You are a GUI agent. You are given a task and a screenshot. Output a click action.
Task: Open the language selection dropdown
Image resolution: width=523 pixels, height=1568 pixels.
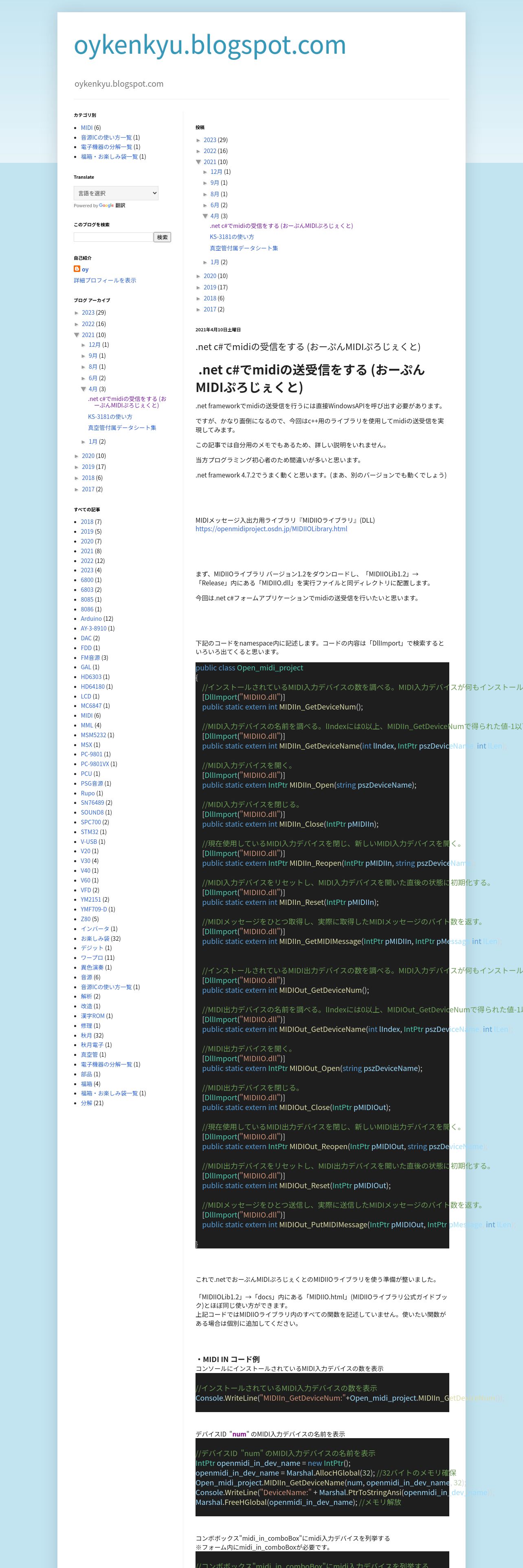[116, 193]
